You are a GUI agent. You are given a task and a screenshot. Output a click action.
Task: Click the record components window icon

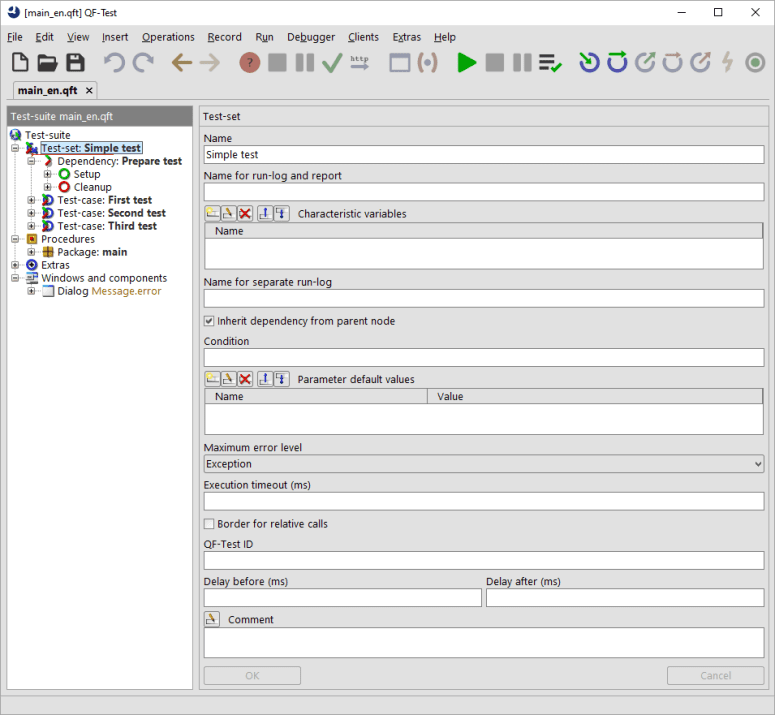pos(399,63)
